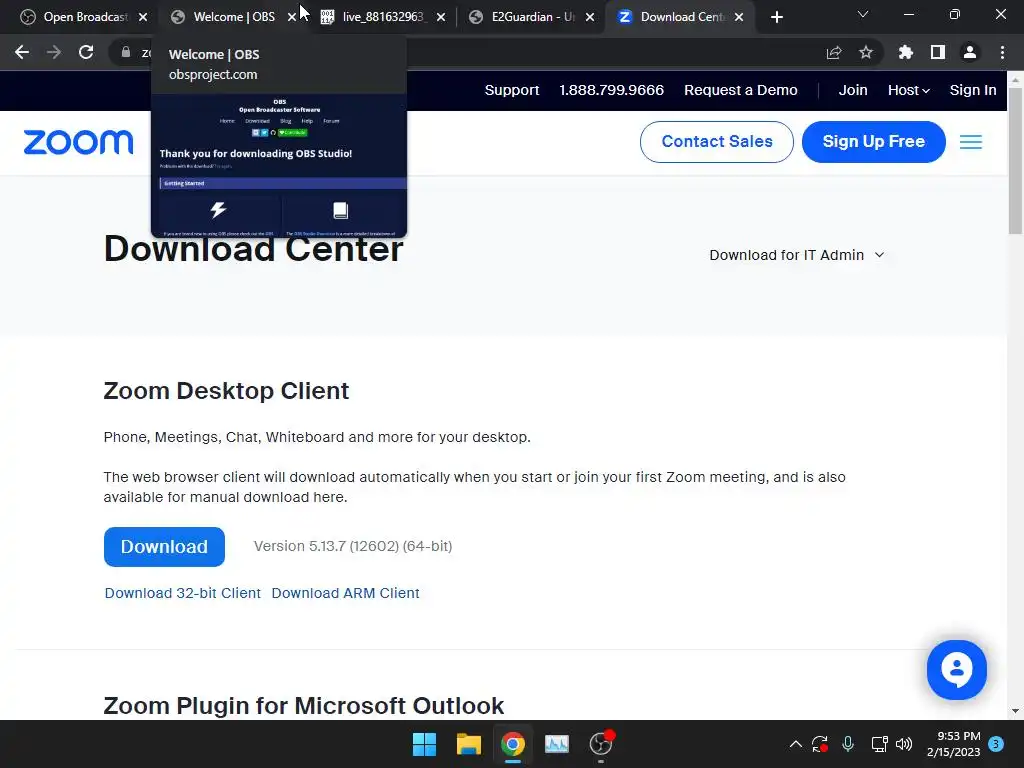Click the Sign Up Free button
This screenshot has height=768, width=1024.
click(874, 142)
